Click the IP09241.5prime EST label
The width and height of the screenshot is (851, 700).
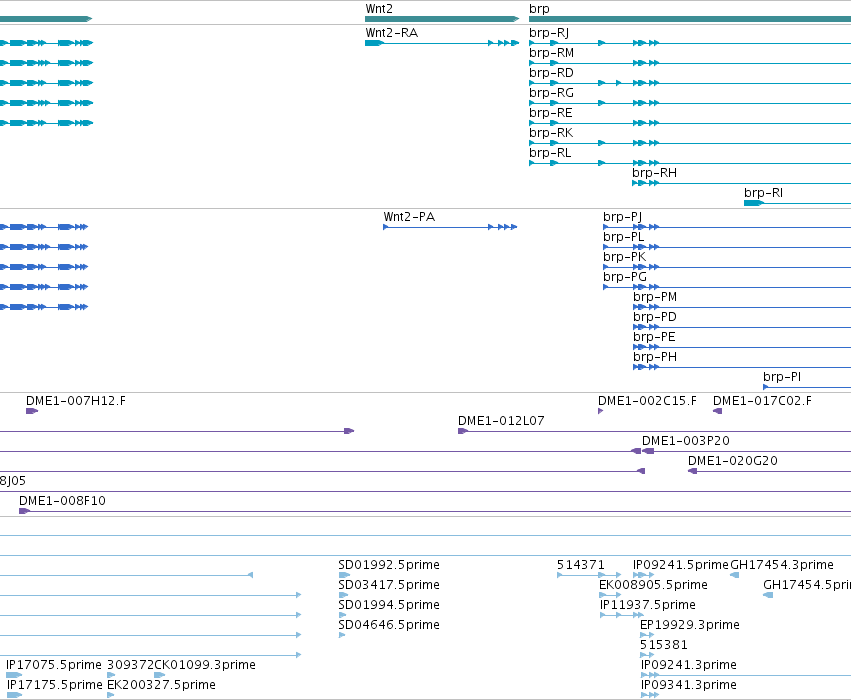(x=681, y=565)
